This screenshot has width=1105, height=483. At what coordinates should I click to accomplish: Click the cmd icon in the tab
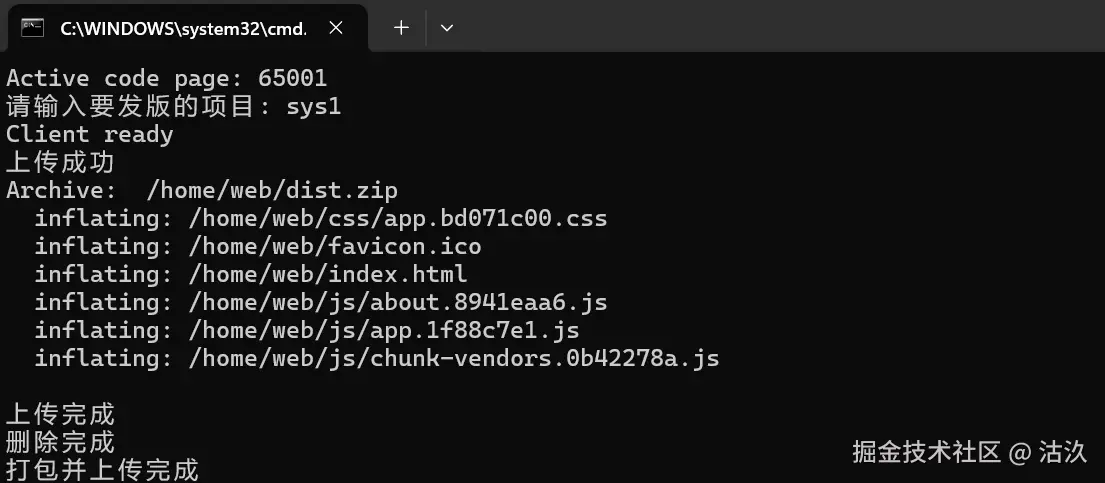coord(32,27)
